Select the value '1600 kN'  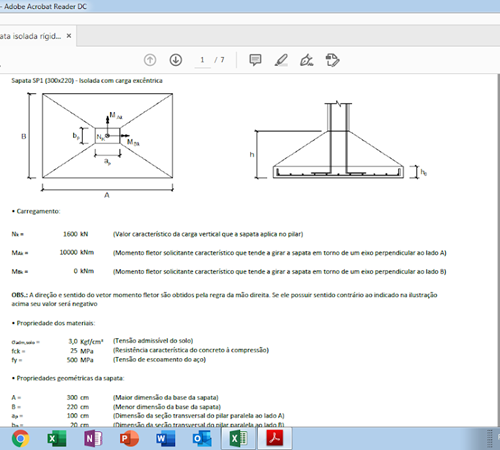76,234
